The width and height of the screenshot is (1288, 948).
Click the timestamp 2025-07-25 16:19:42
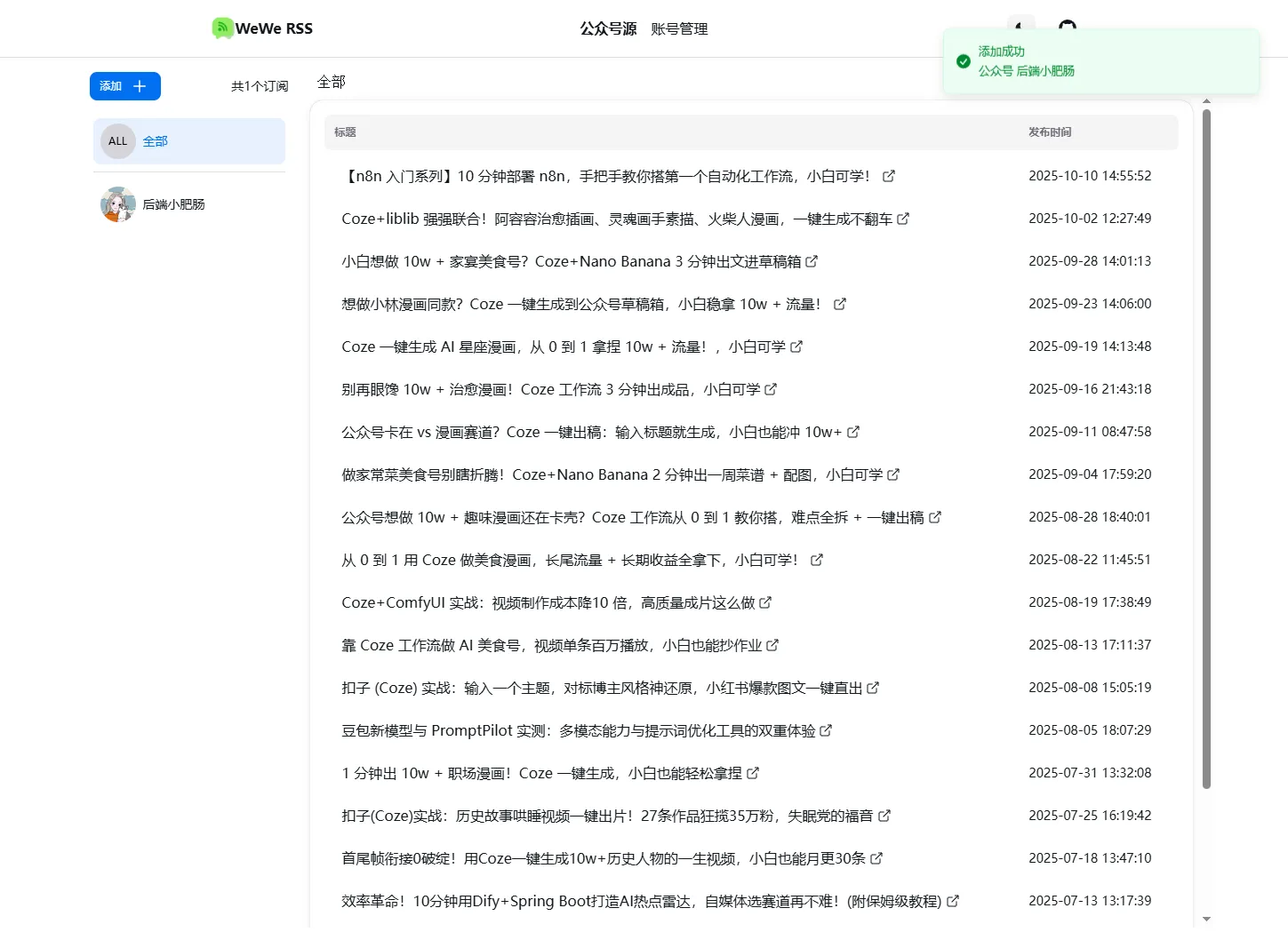tap(1090, 816)
